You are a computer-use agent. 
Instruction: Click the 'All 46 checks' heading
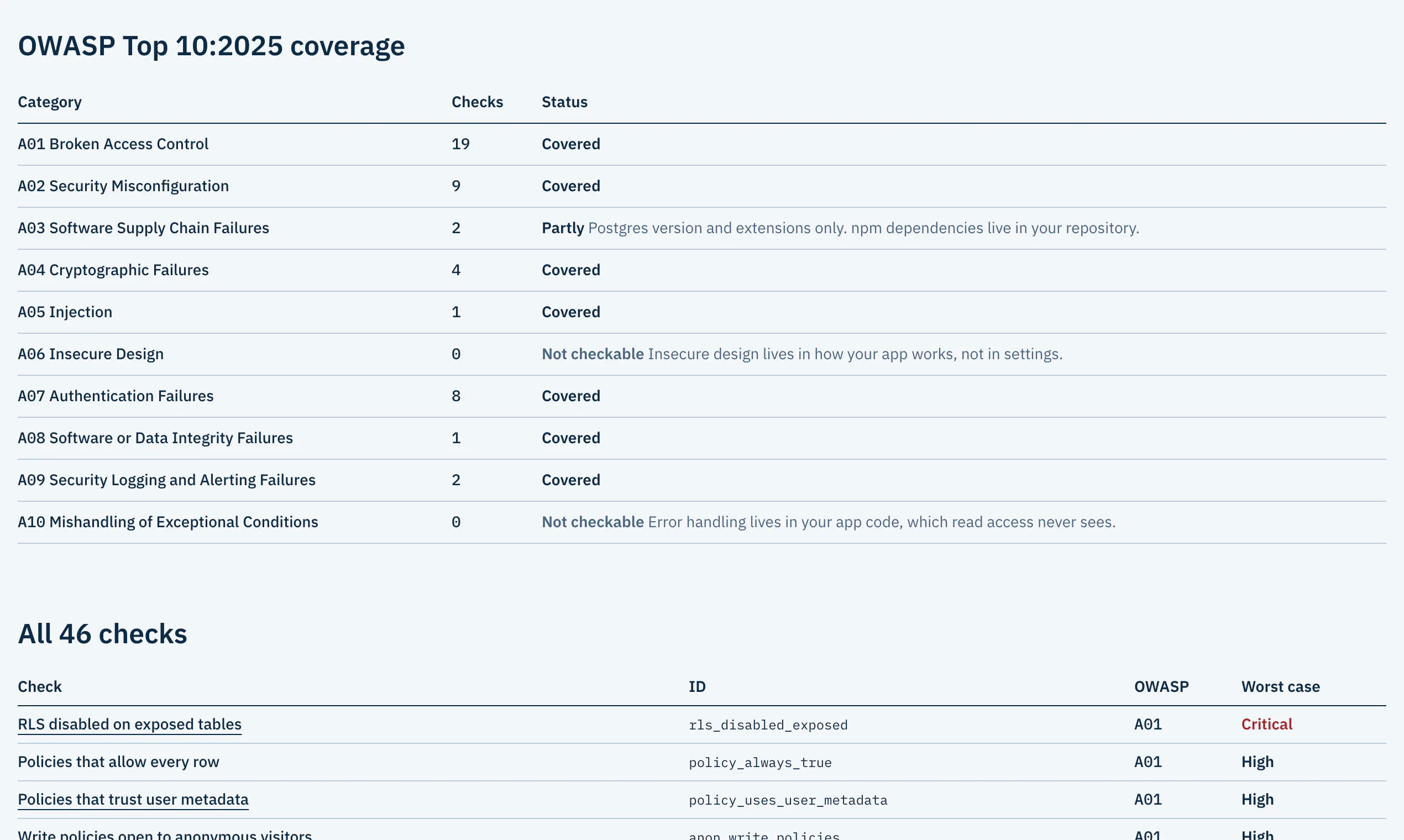click(x=102, y=634)
